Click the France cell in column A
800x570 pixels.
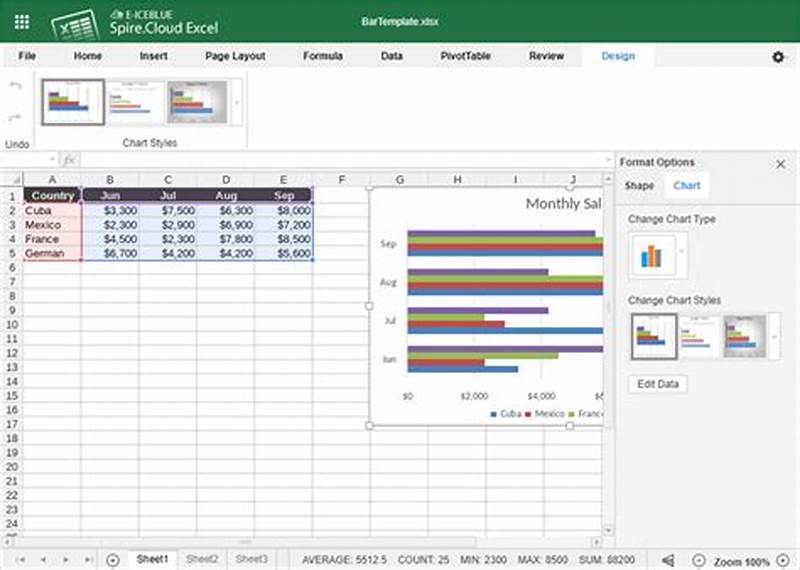tap(52, 239)
